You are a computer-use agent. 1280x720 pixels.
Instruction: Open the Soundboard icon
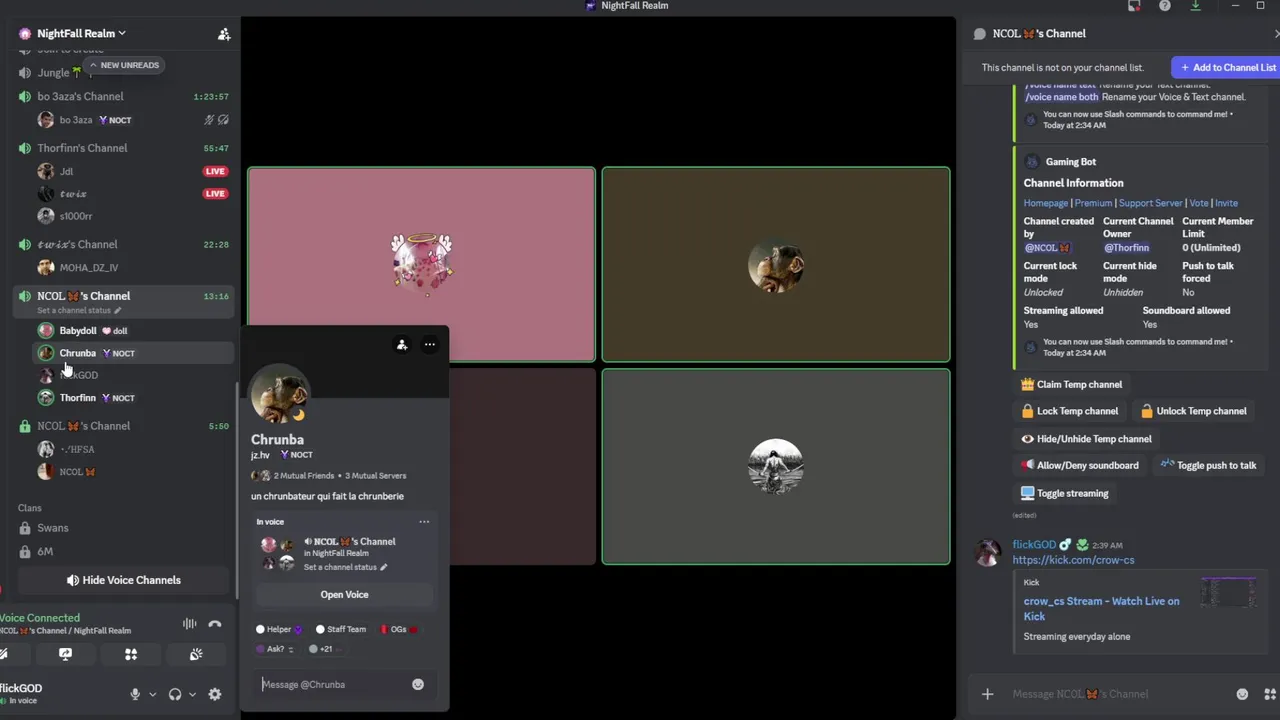[196, 654]
